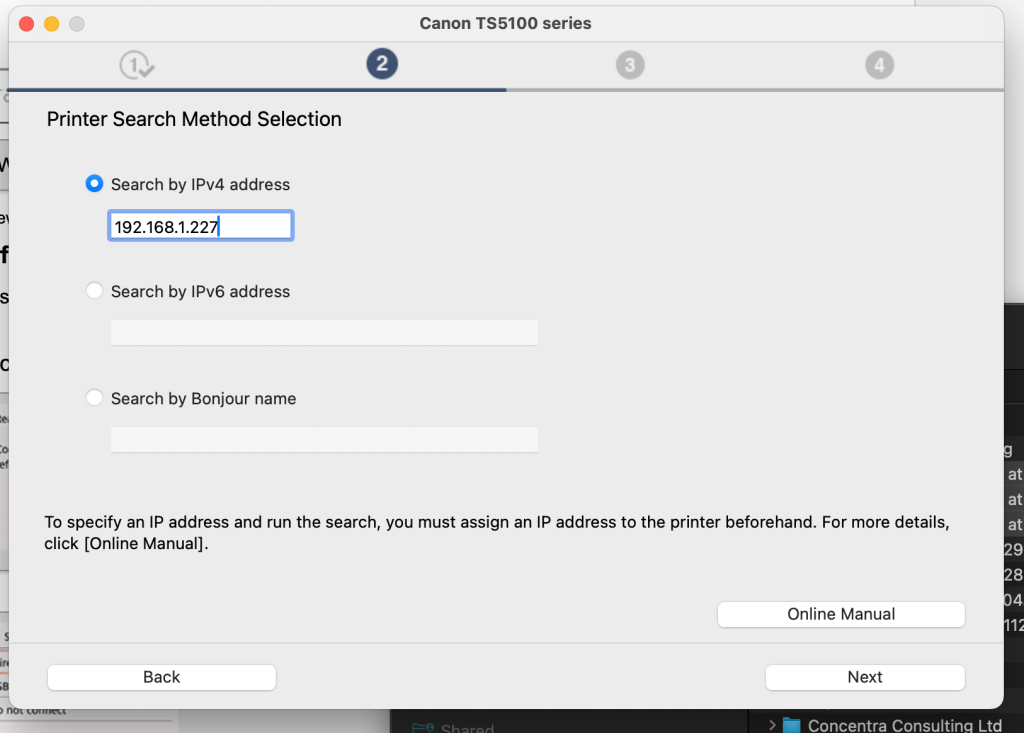Viewport: 1024px width, 733px height.
Task: Click the IPv4 address input field
Action: click(200, 226)
